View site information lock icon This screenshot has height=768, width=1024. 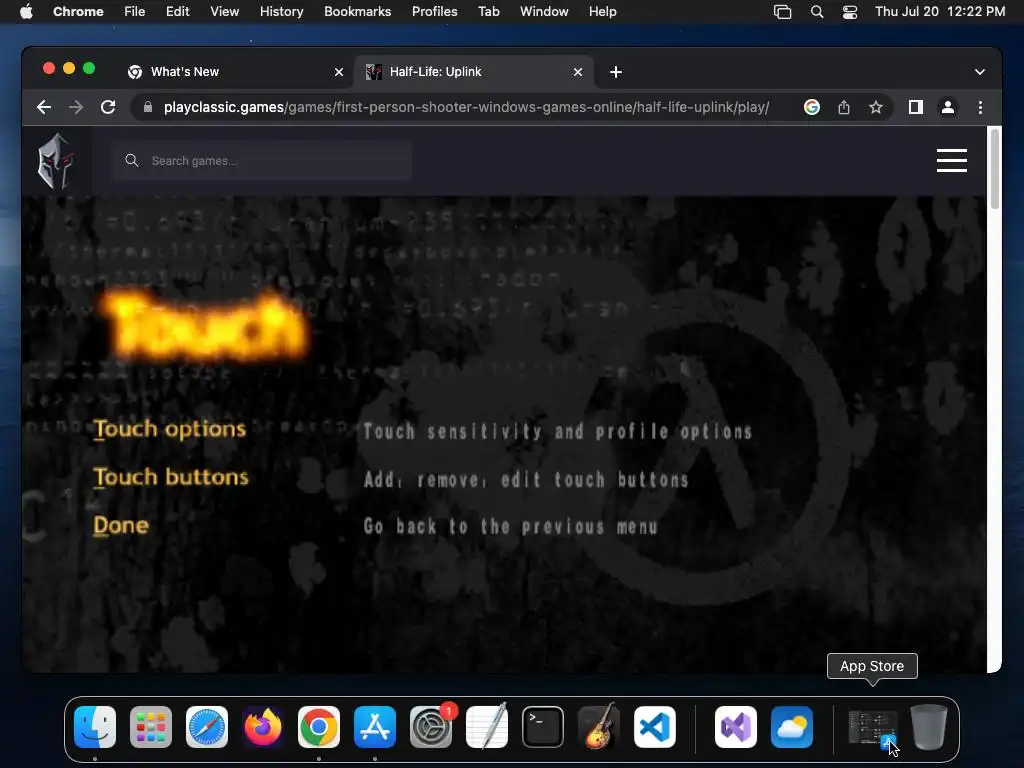click(x=148, y=107)
